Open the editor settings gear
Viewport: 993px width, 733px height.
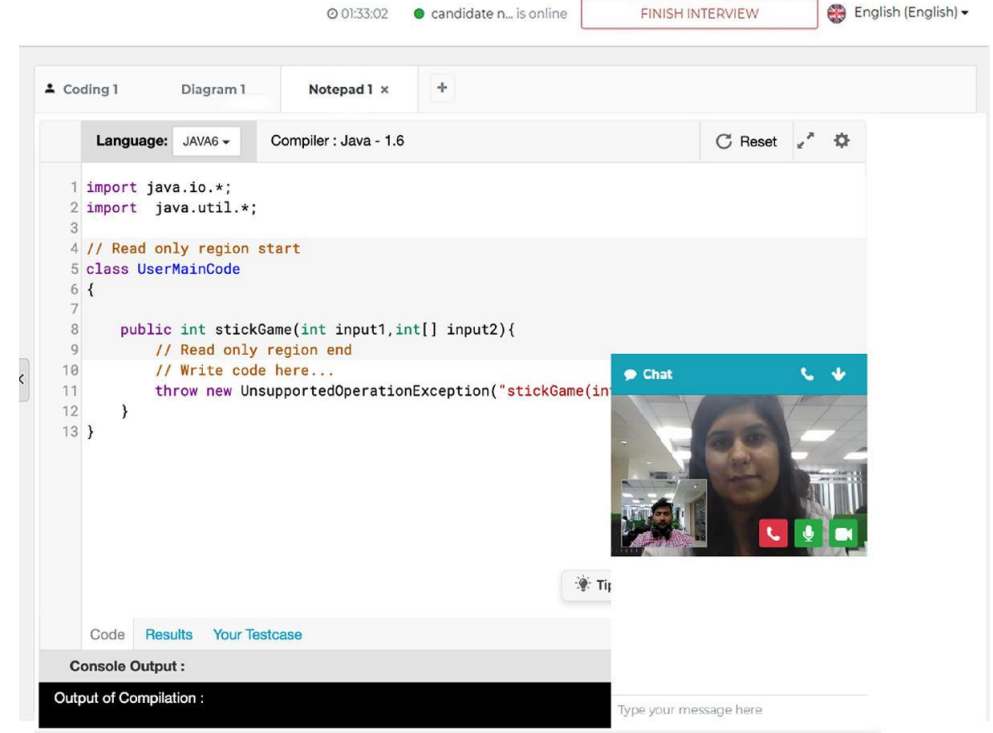point(841,141)
